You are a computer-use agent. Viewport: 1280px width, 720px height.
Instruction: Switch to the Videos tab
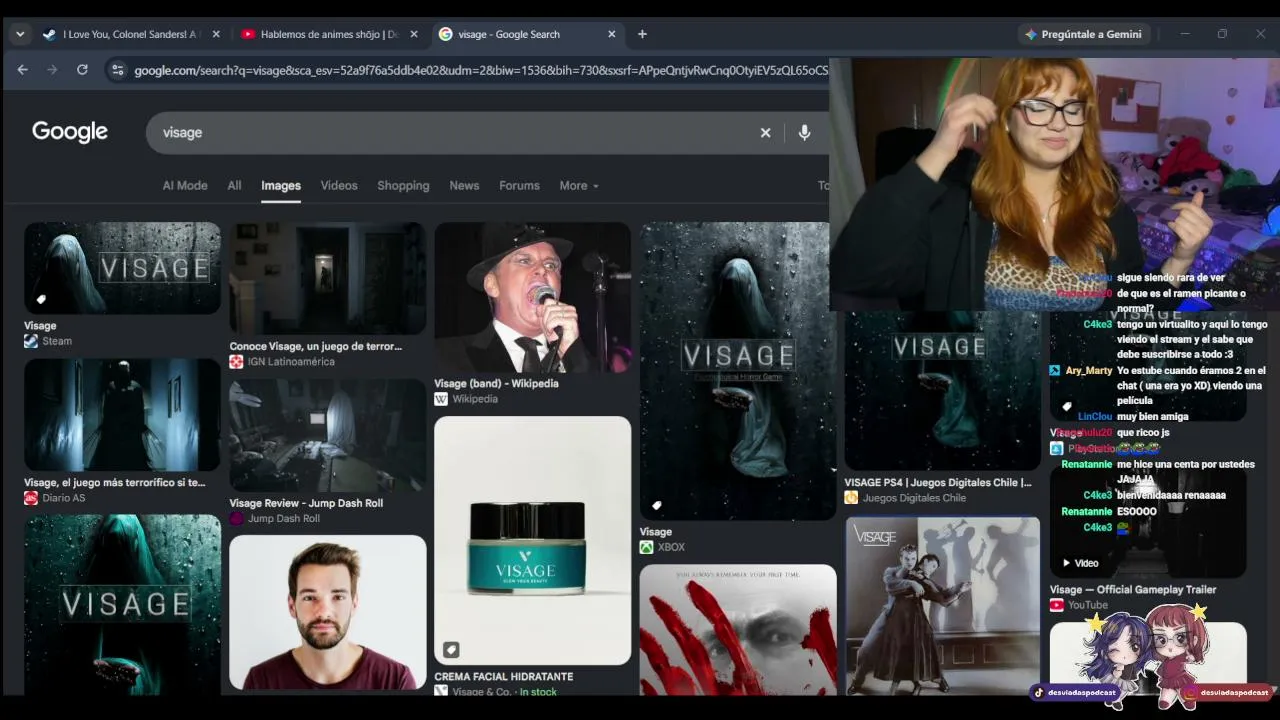[339, 185]
